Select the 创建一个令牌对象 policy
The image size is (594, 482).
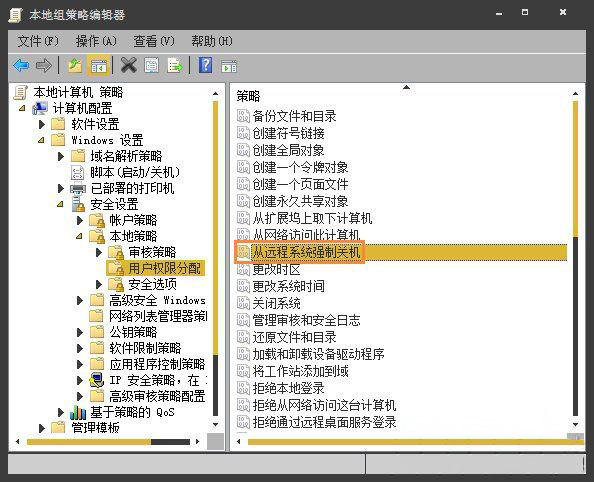click(300, 167)
